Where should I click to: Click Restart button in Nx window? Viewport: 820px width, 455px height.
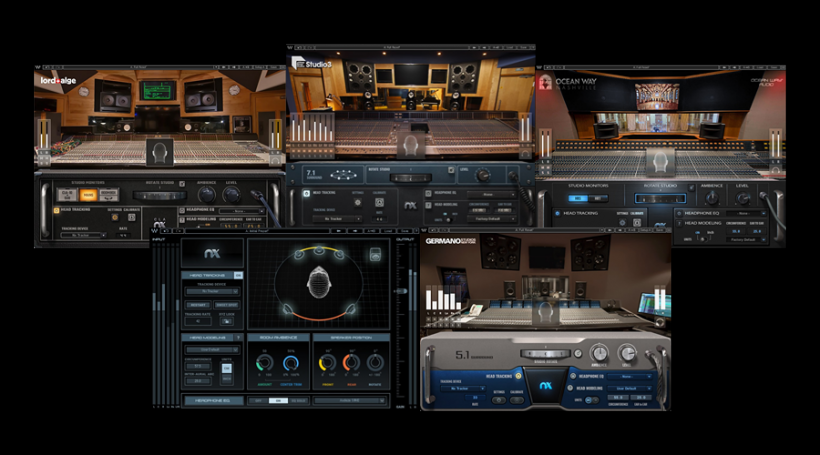[x=198, y=305]
